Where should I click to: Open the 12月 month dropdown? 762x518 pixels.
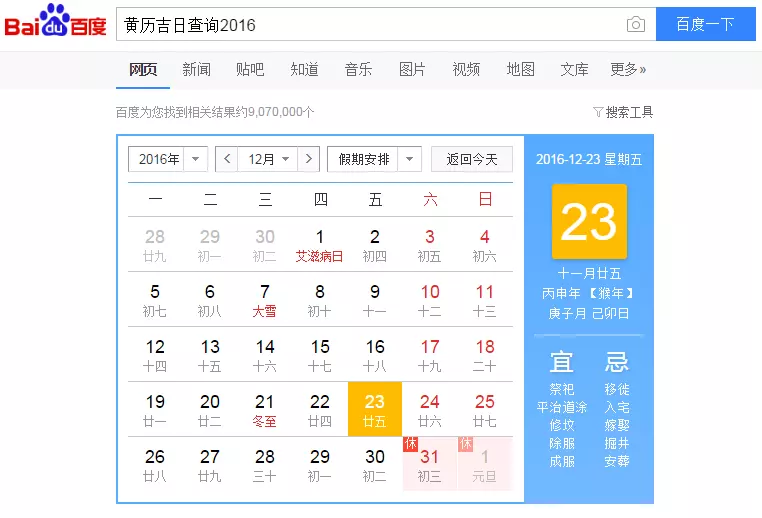[268, 159]
